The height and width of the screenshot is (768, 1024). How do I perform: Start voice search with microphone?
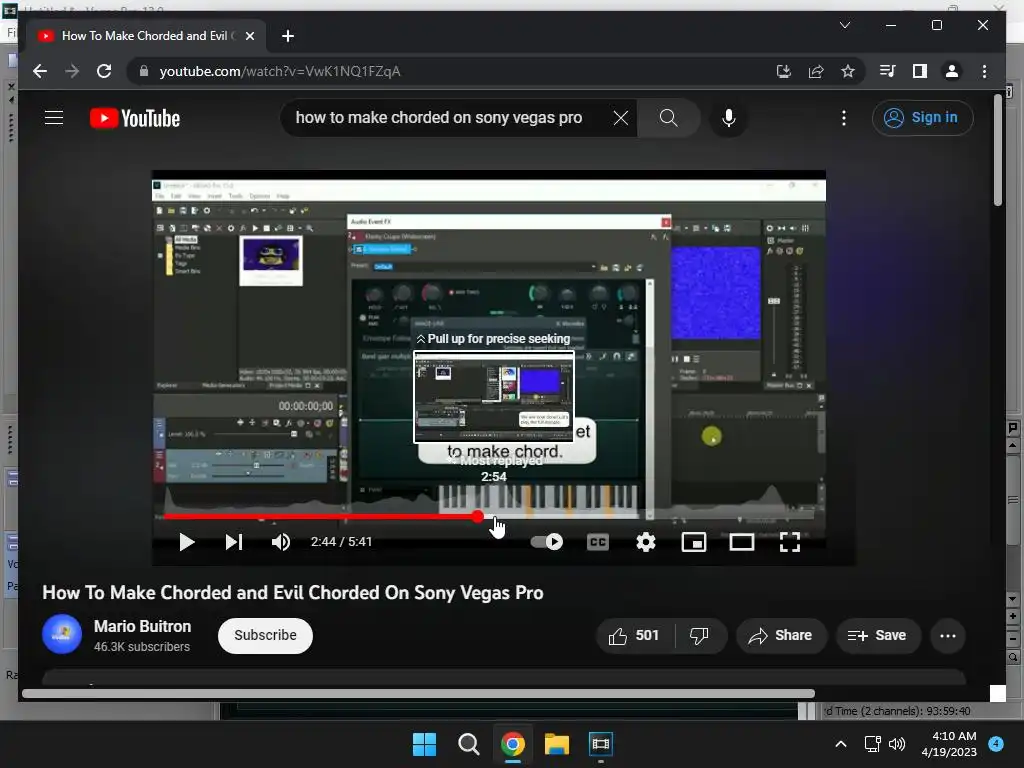(x=729, y=118)
